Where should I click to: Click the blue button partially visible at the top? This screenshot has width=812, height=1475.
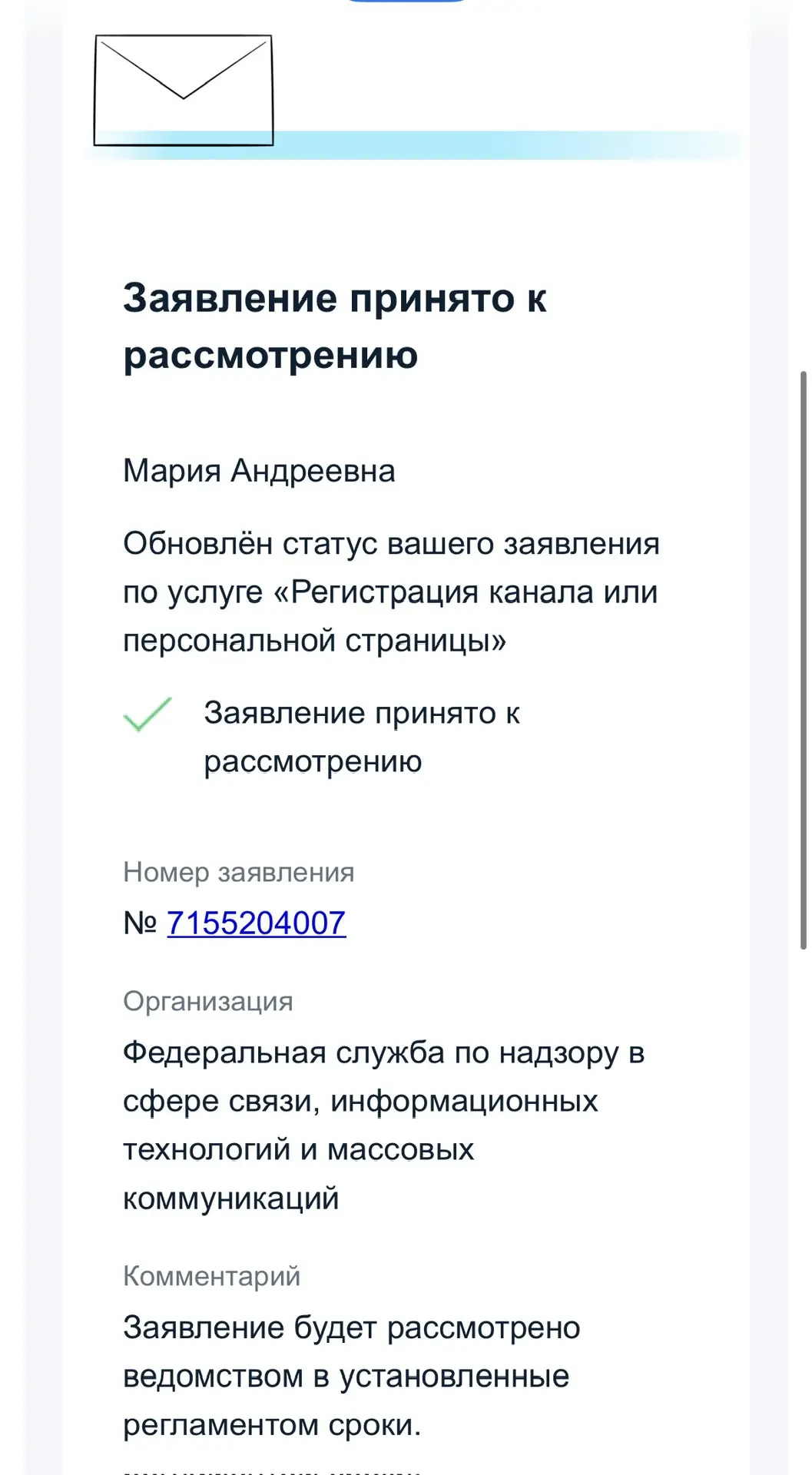pyautogui.click(x=407, y=2)
